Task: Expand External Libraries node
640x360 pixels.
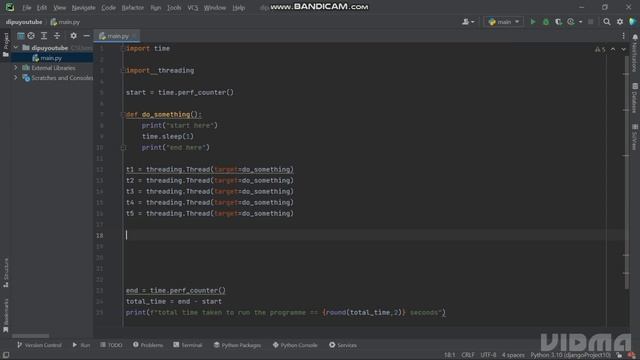Action: pos(16,67)
